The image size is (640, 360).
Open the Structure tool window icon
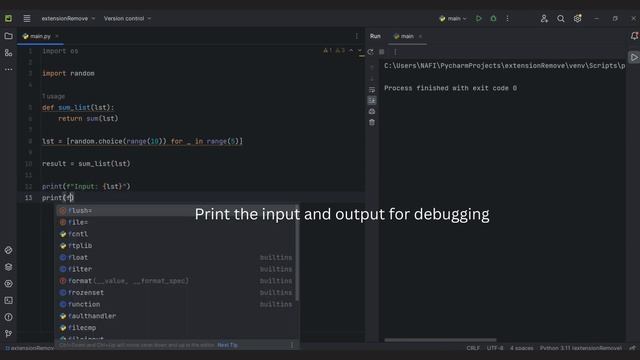point(8,53)
